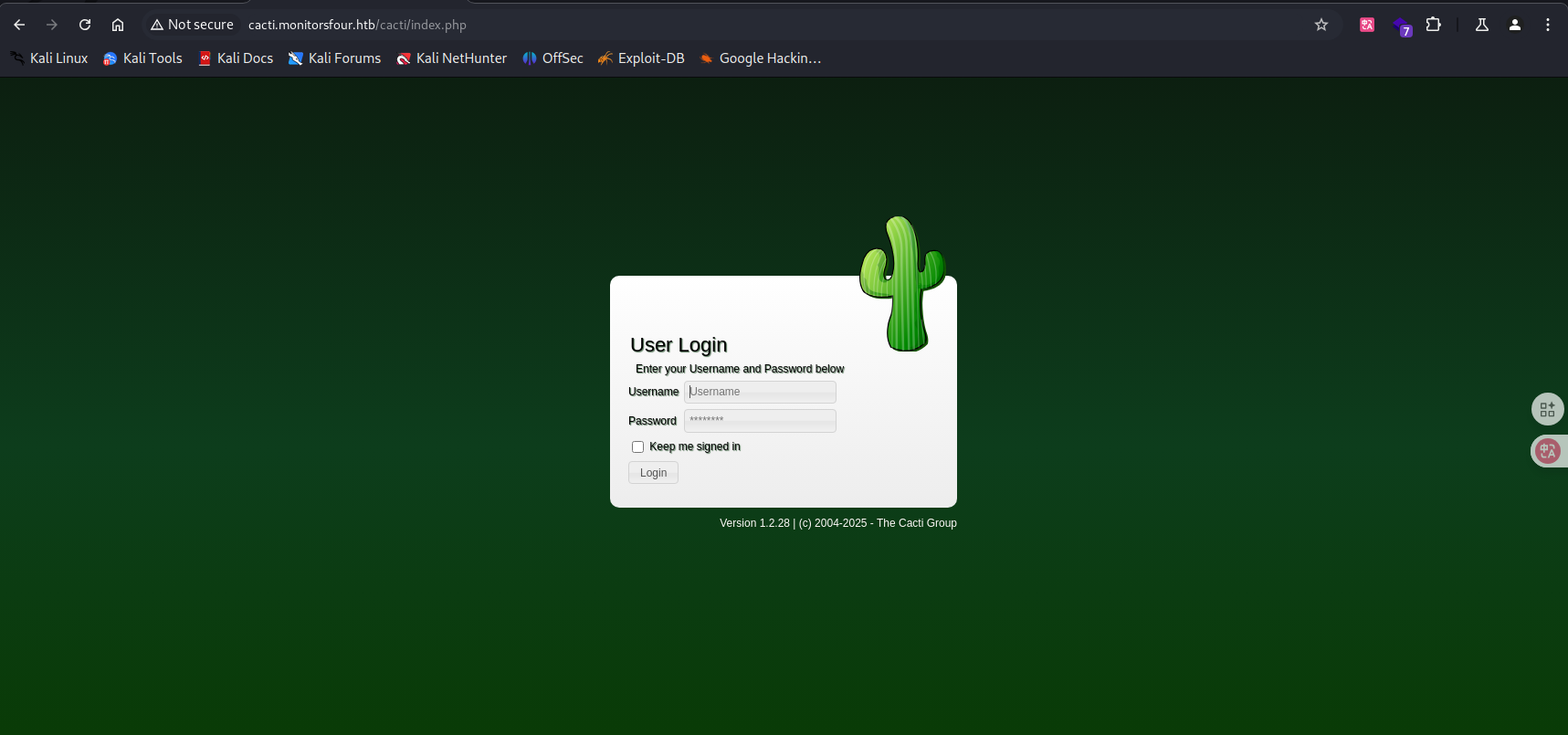This screenshot has height=735, width=1568.
Task: Click the Not secure site info indicator
Action: pyautogui.click(x=192, y=25)
